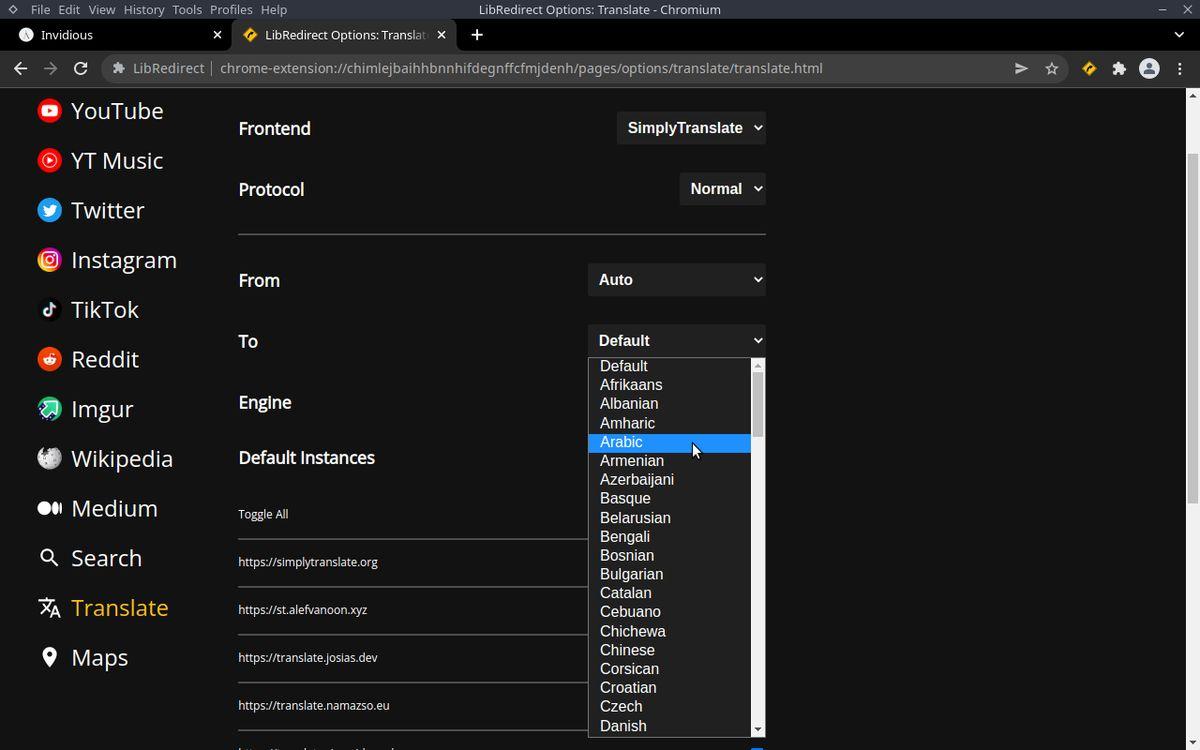Close the LibRedirect Options tab

(441, 35)
